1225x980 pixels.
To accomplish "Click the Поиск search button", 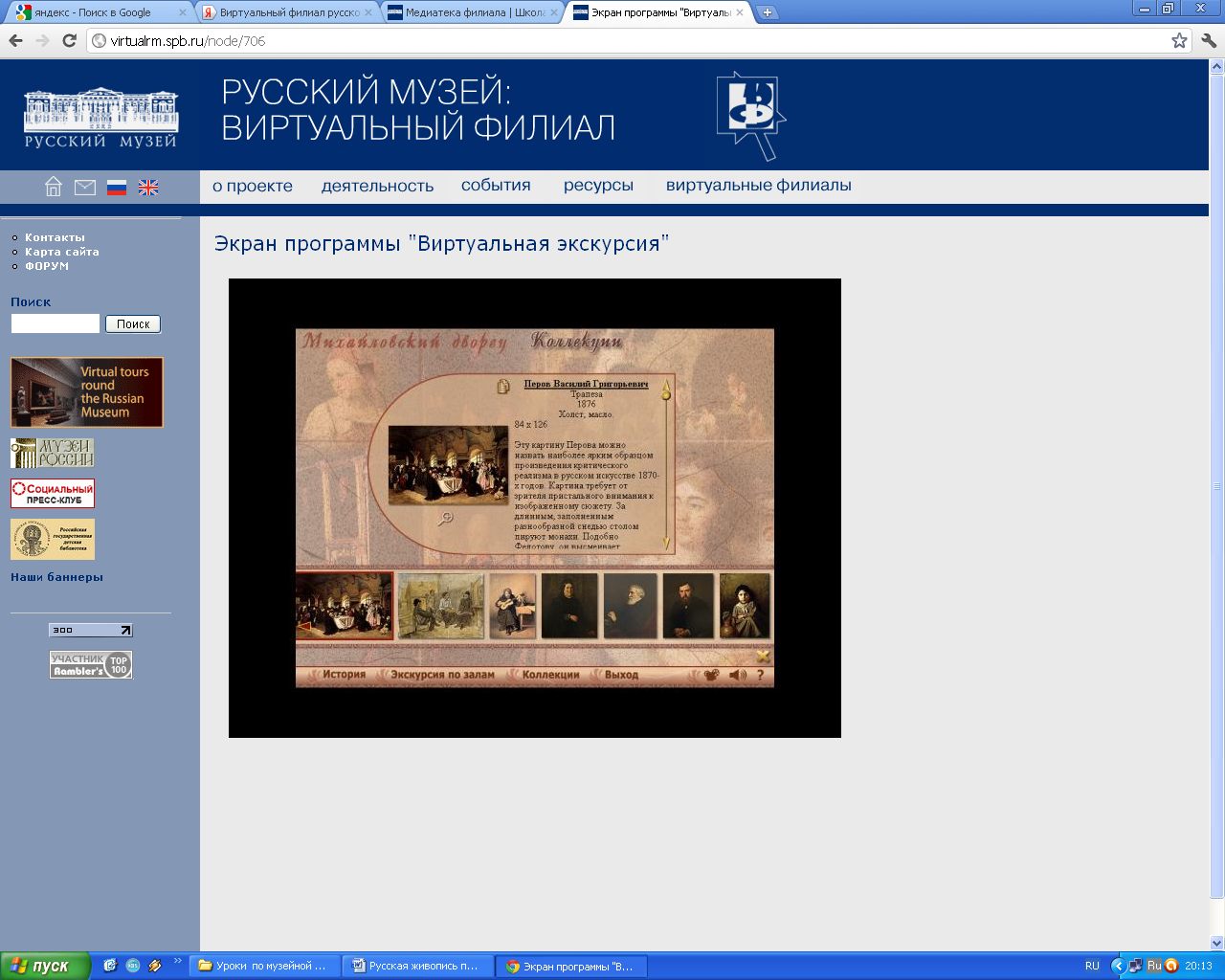I will tap(133, 323).
